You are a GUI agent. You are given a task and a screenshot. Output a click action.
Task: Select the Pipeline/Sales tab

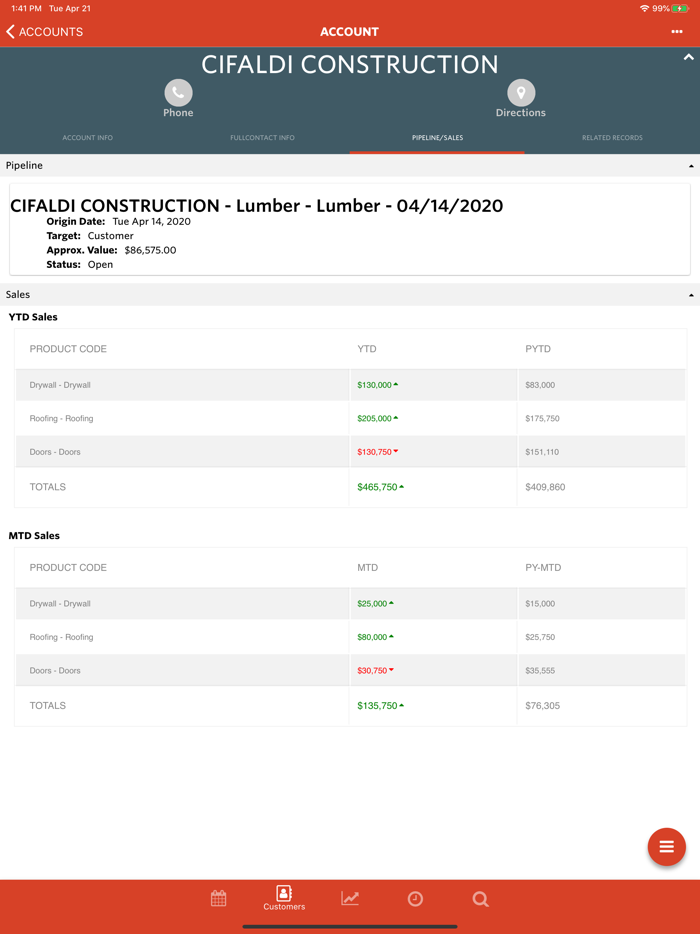pyautogui.click(x=437, y=138)
